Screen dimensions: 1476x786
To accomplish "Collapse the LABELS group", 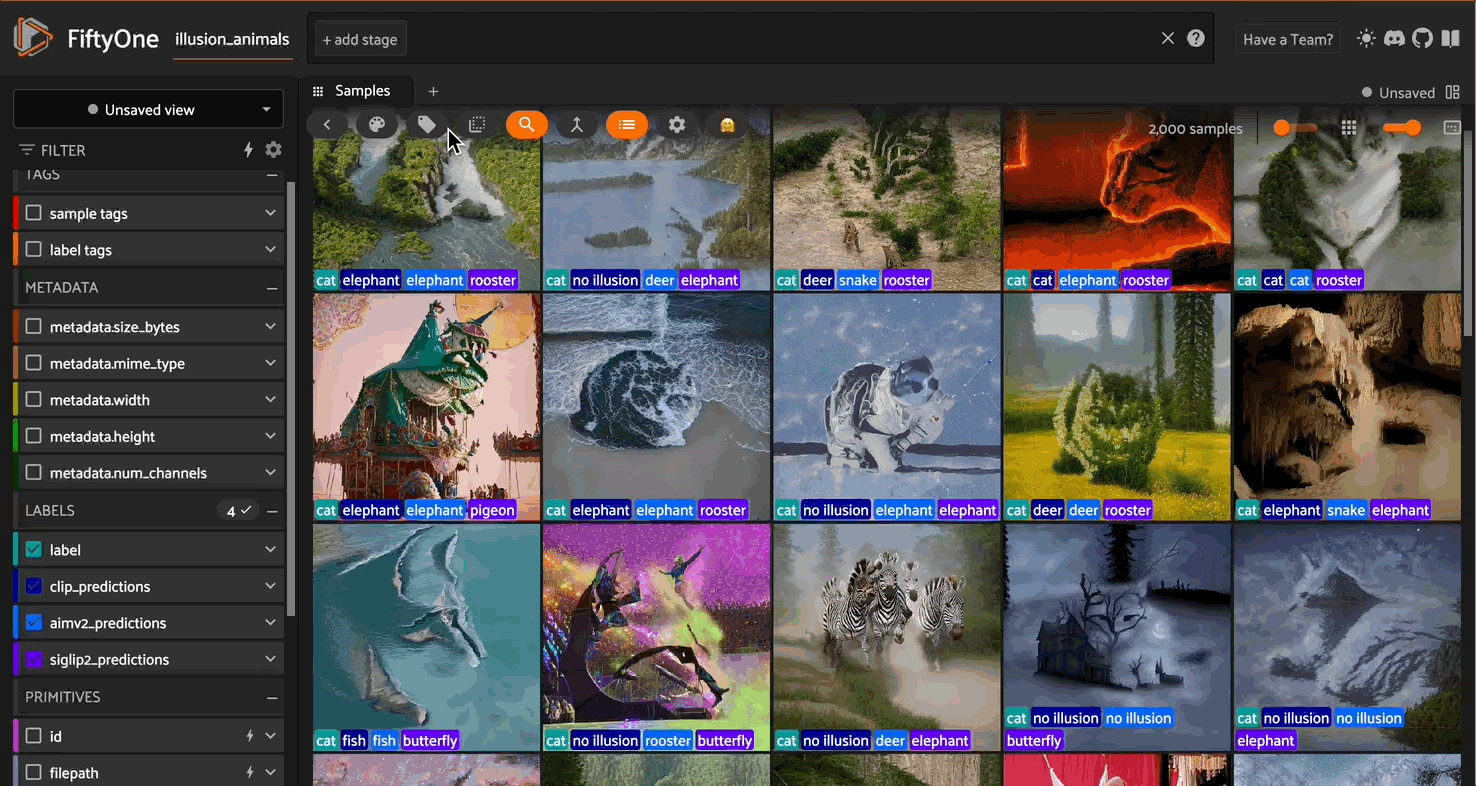I will click(272, 511).
